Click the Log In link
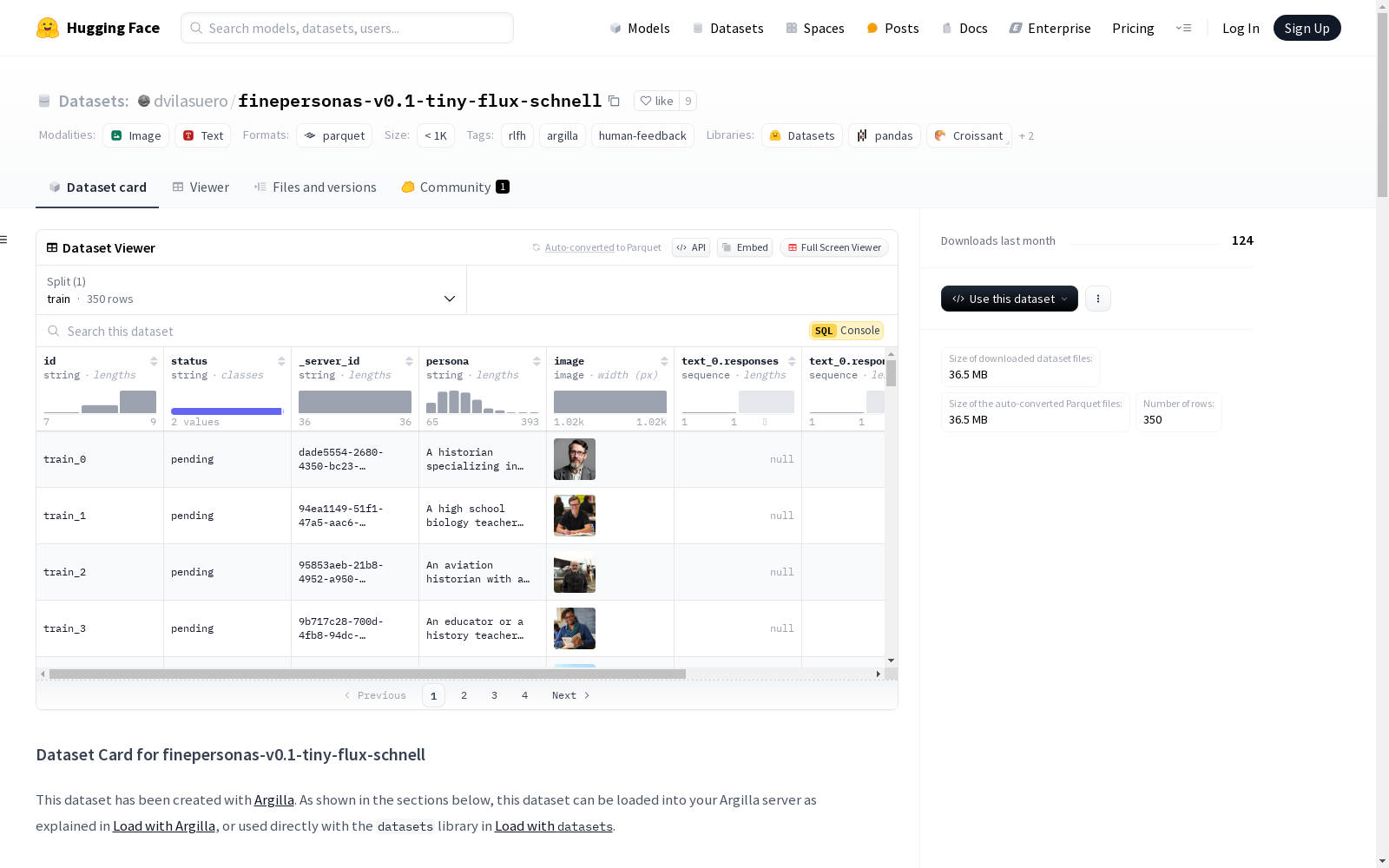The image size is (1389, 868). 1241,28
